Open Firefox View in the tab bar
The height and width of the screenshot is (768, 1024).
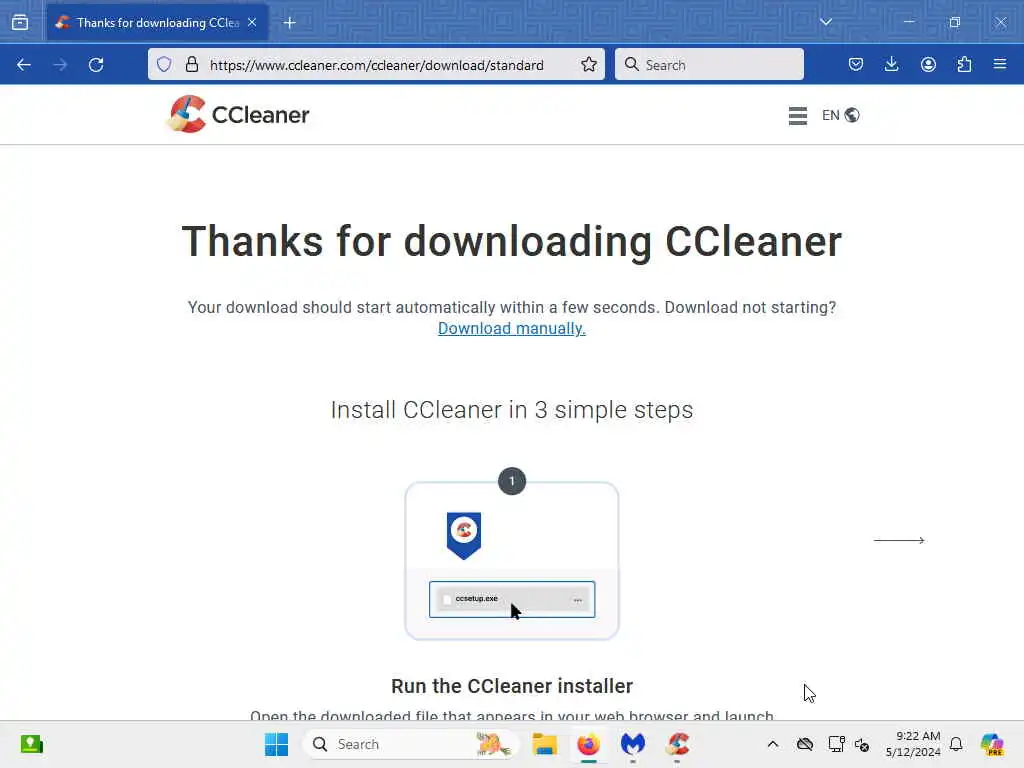click(20, 23)
